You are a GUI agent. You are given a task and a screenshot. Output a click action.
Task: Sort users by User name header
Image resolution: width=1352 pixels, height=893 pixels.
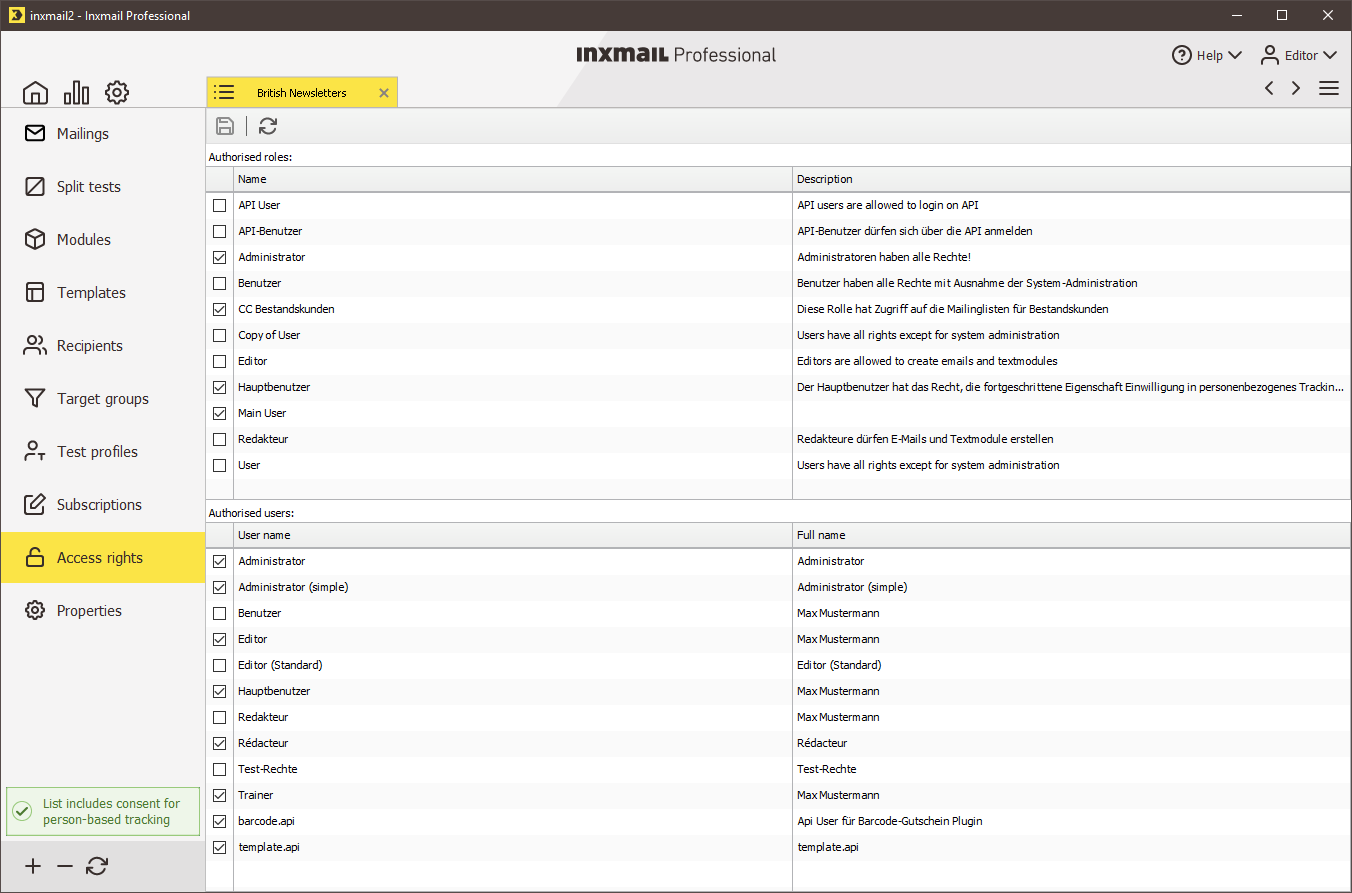point(513,535)
